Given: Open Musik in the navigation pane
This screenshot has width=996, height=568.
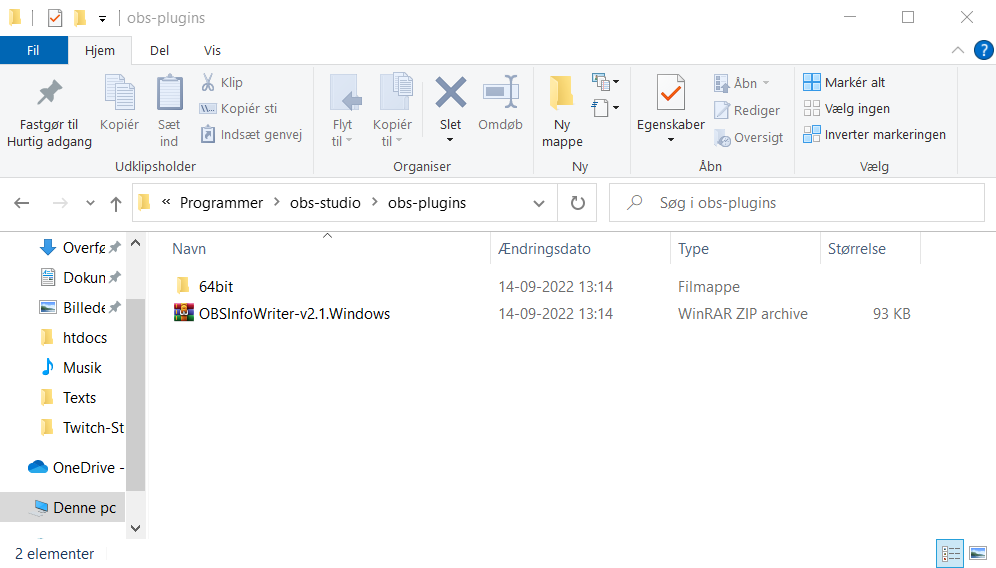Looking at the screenshot, I should 71,367.
